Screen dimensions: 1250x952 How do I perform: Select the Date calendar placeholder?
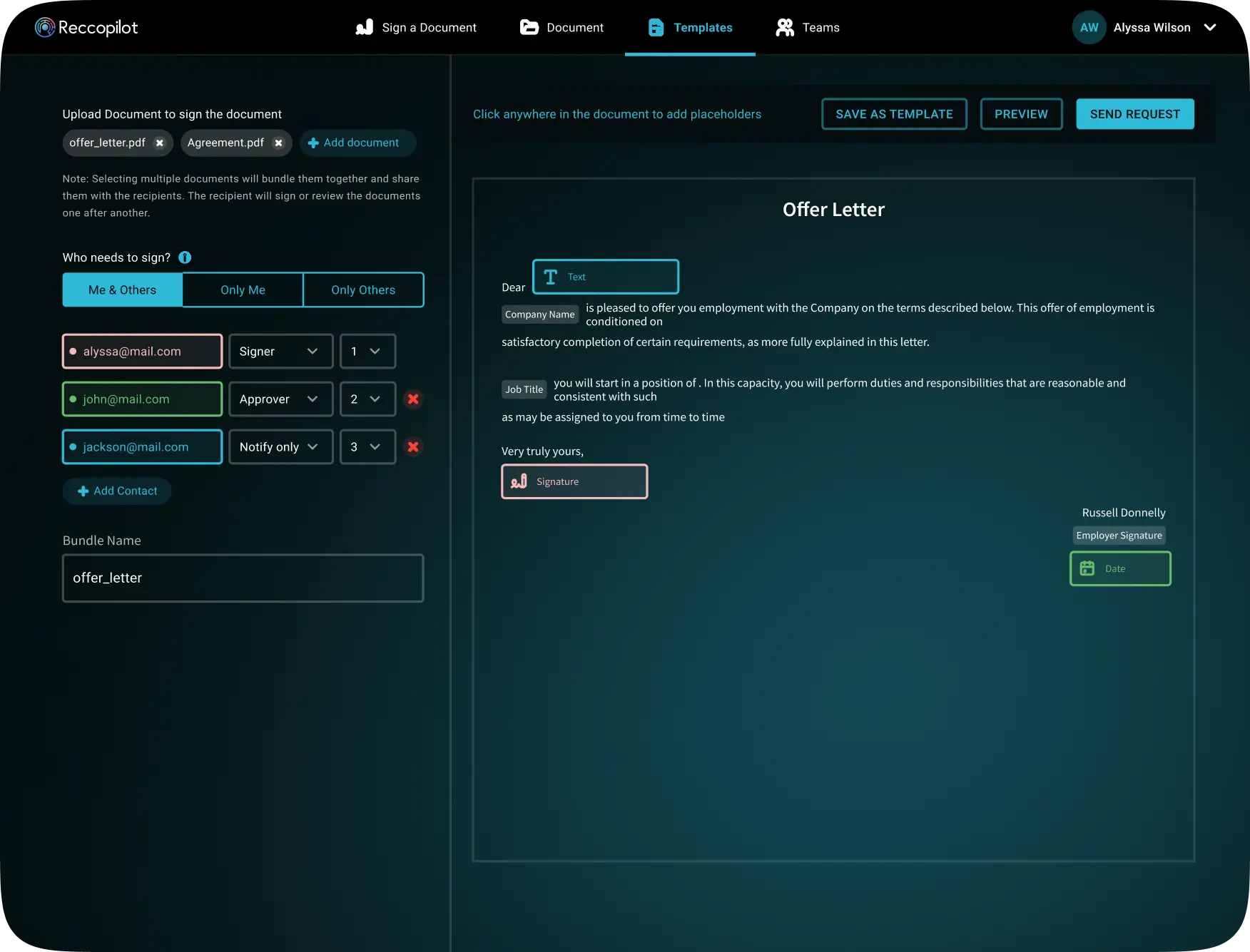coord(1119,568)
